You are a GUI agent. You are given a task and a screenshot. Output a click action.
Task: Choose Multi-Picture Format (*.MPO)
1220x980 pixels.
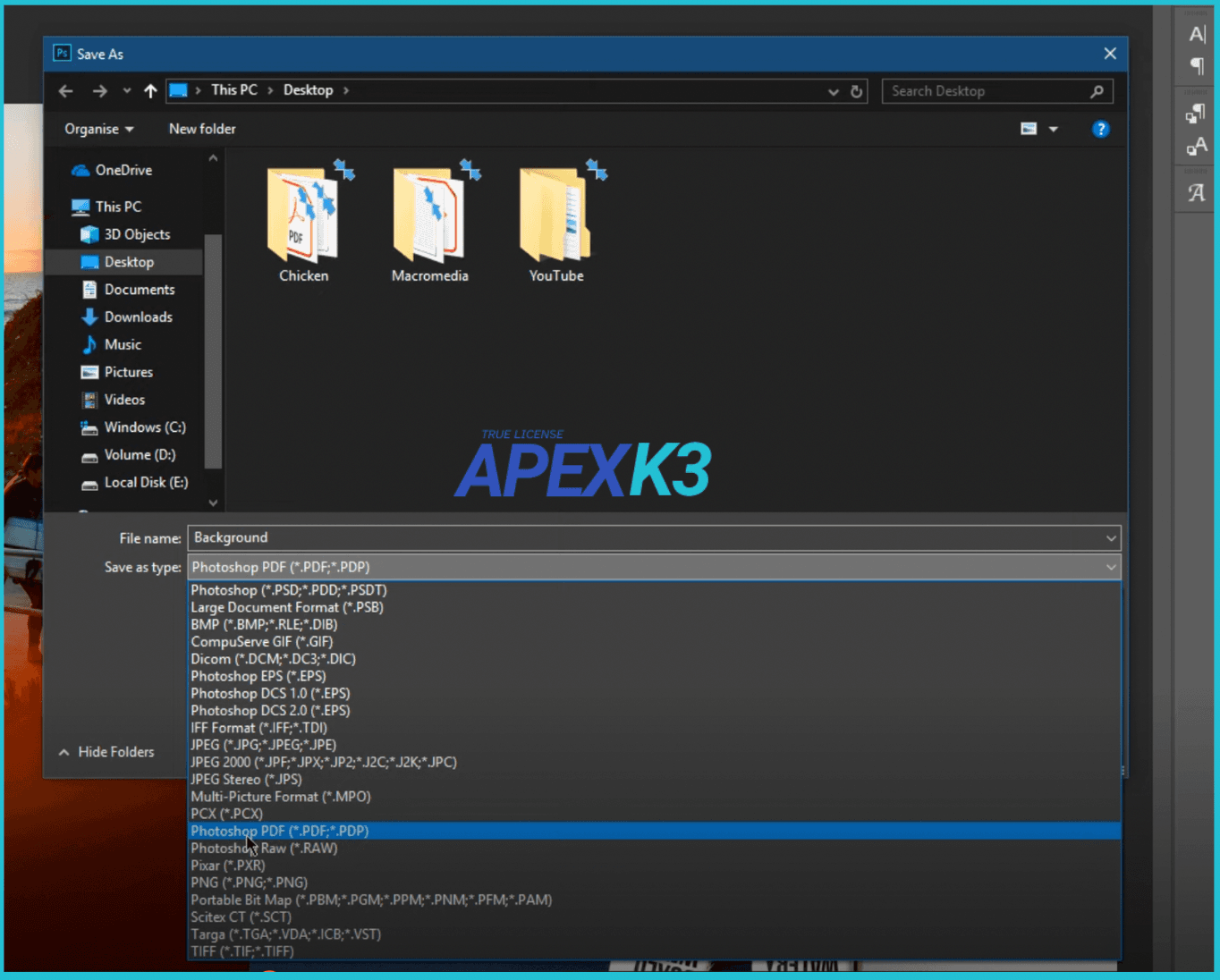[654, 797]
